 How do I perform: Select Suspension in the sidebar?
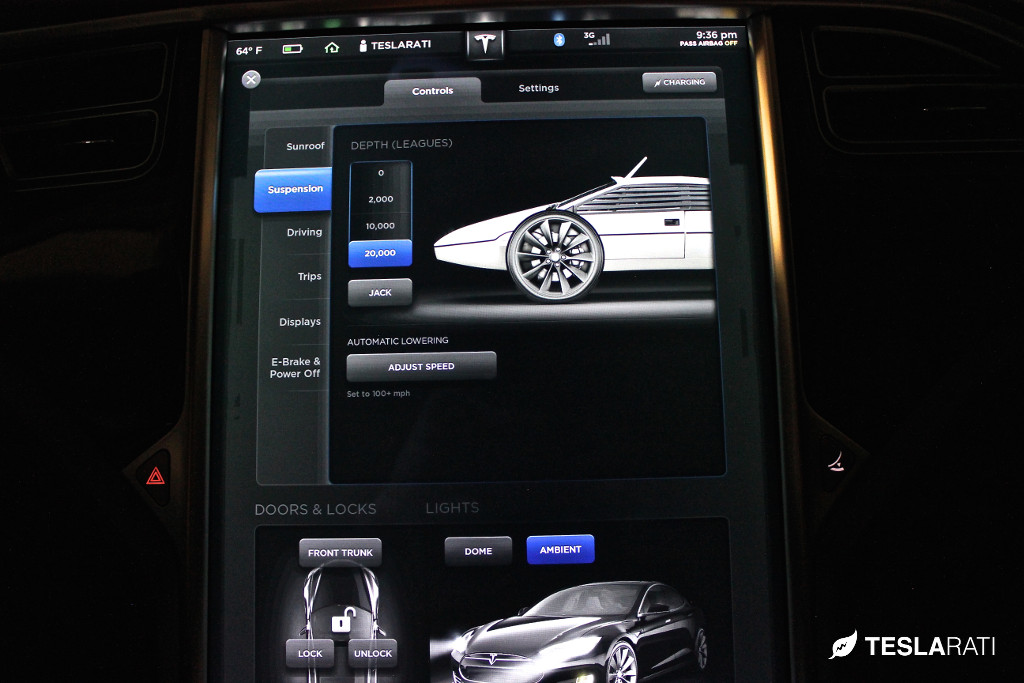coord(293,189)
